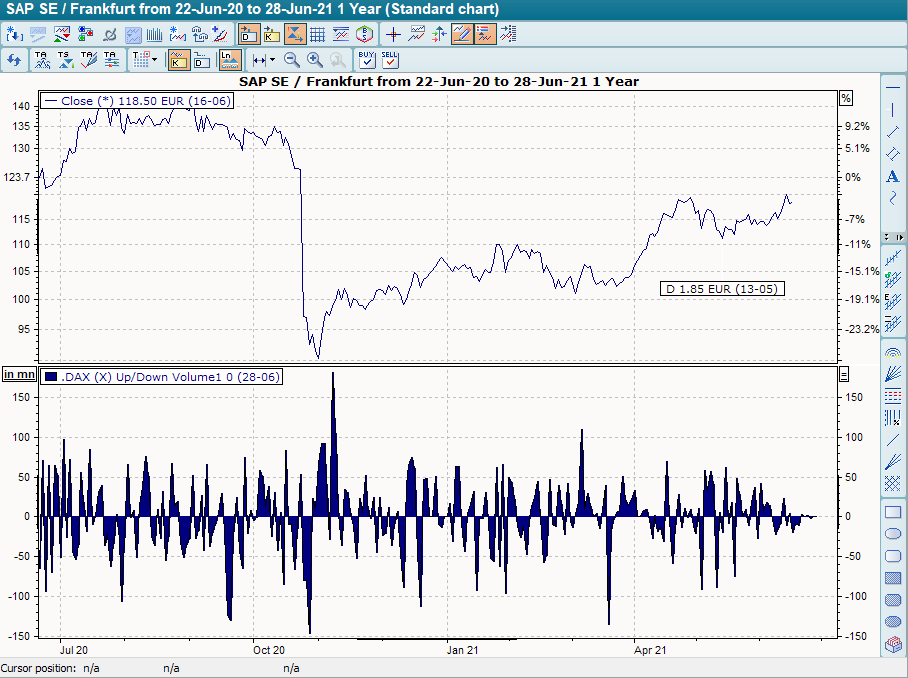908x678 pixels.
Task: Toggle the Ln logarithmic scale button
Action: point(229,60)
